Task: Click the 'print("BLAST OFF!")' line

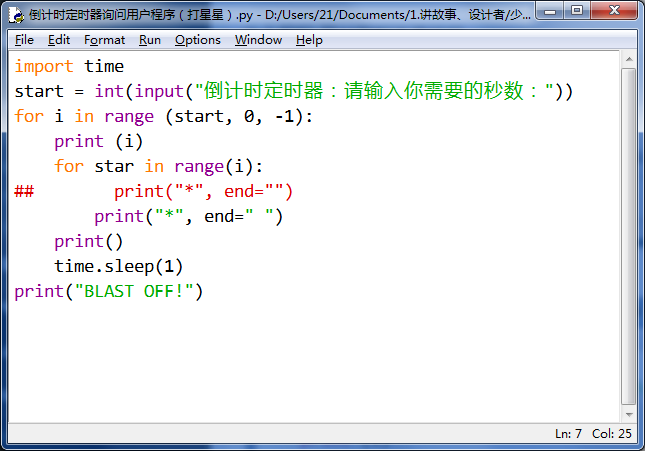Action: point(109,292)
